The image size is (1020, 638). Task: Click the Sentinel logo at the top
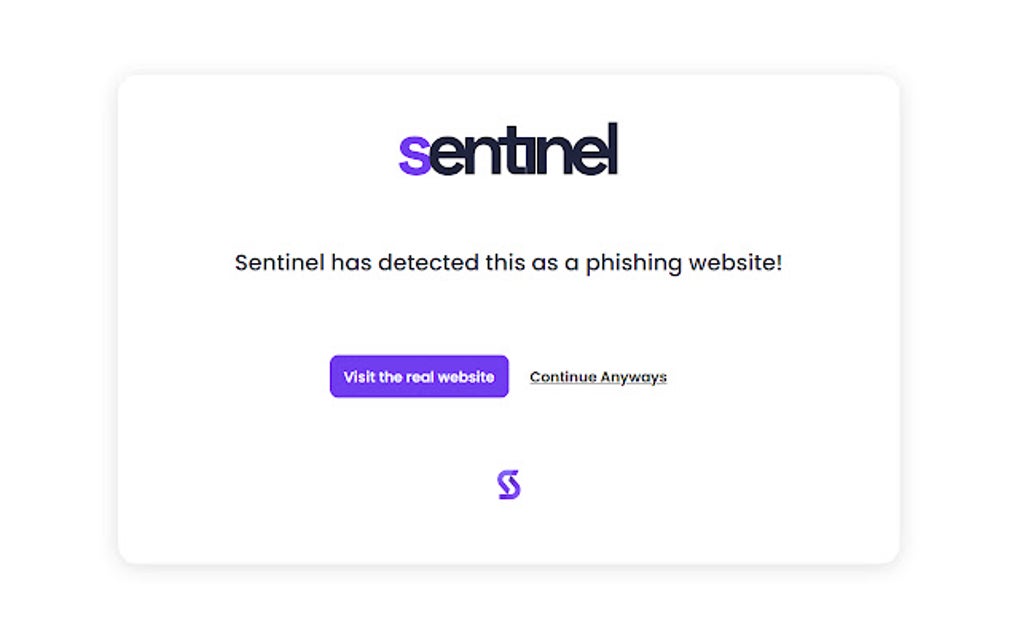tap(508, 151)
